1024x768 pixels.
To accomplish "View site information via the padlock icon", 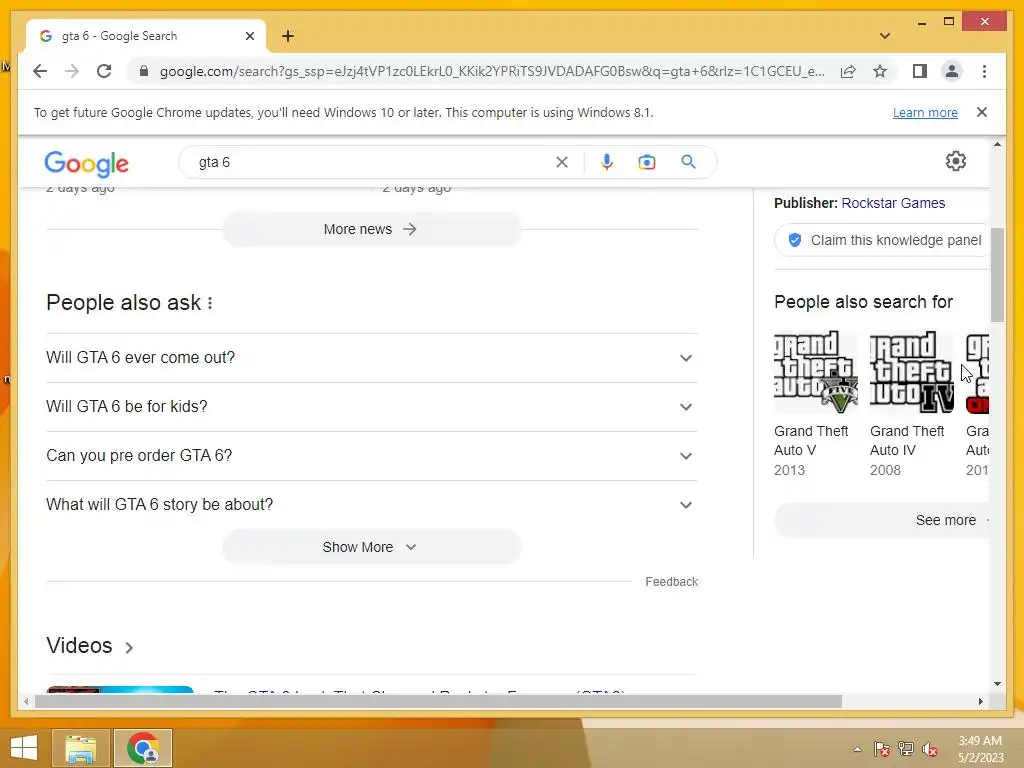I will tap(144, 71).
